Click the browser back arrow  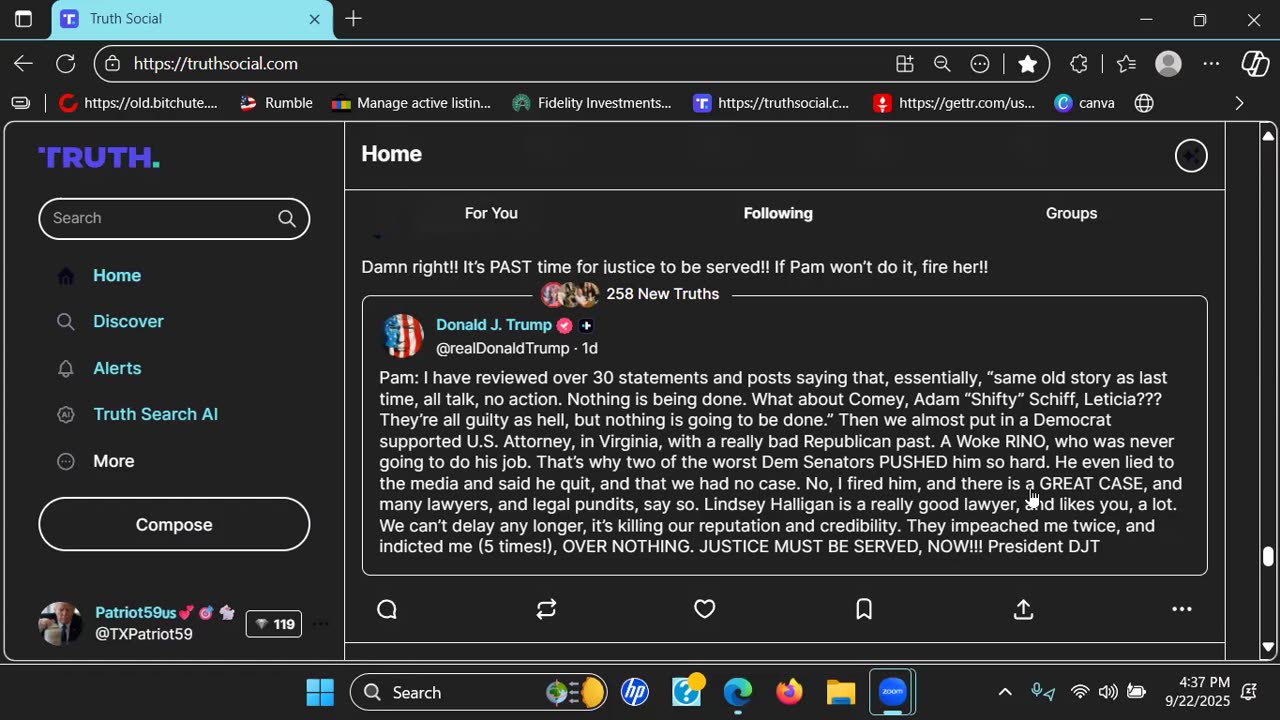(x=23, y=63)
